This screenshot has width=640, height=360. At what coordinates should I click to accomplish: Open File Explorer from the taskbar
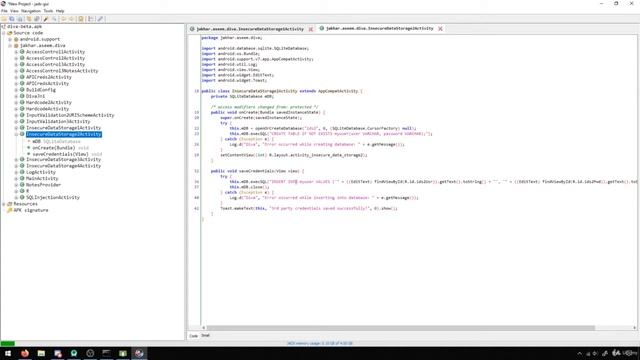[x=41, y=353]
